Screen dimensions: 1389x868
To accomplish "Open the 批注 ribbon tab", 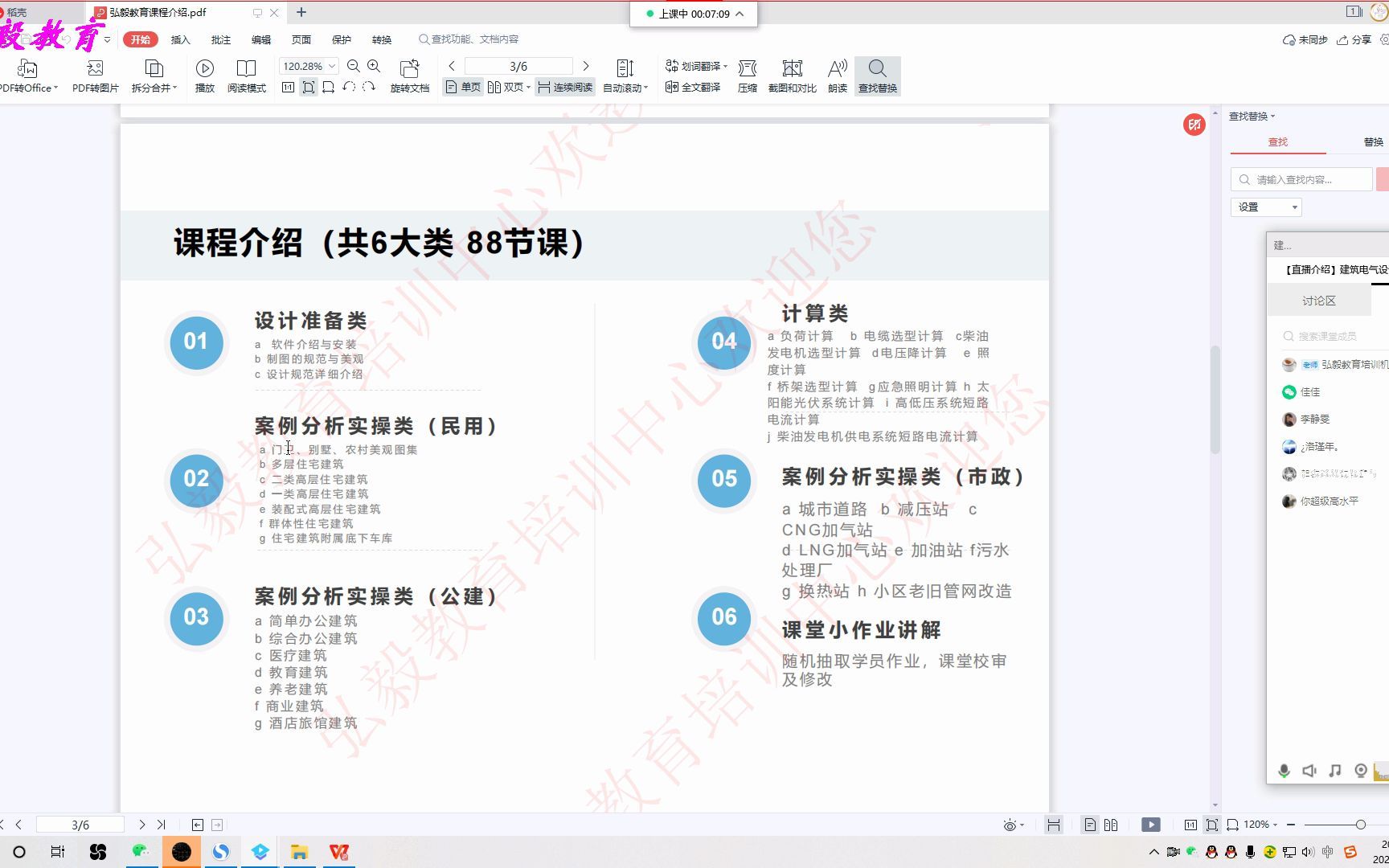I will (x=221, y=39).
